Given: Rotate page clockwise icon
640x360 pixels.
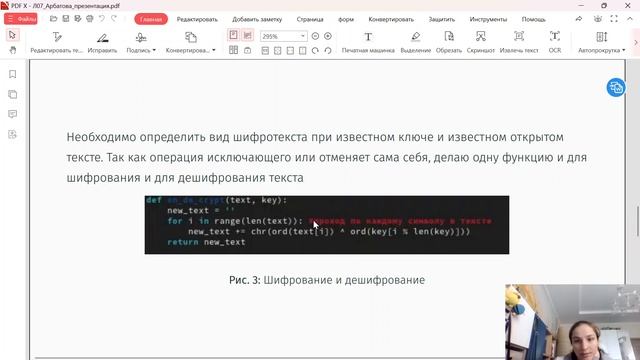Looking at the screenshot, I should (315, 51).
